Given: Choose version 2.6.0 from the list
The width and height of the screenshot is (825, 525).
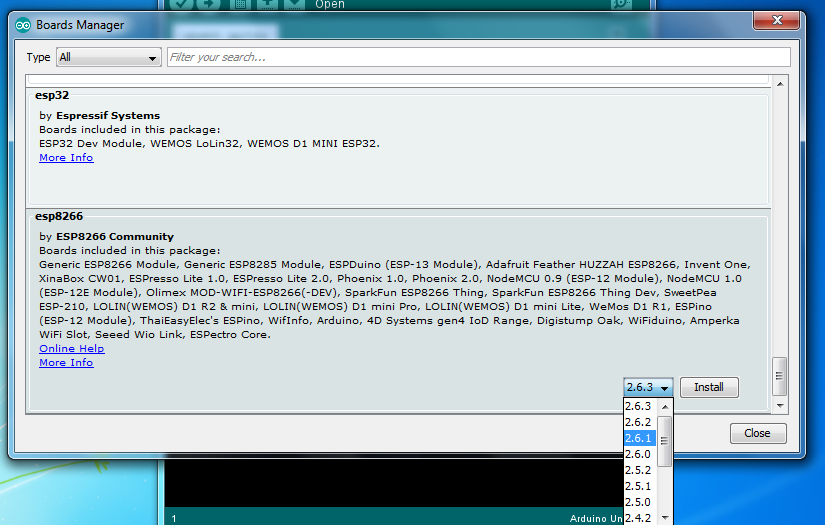Looking at the screenshot, I should coord(640,454).
